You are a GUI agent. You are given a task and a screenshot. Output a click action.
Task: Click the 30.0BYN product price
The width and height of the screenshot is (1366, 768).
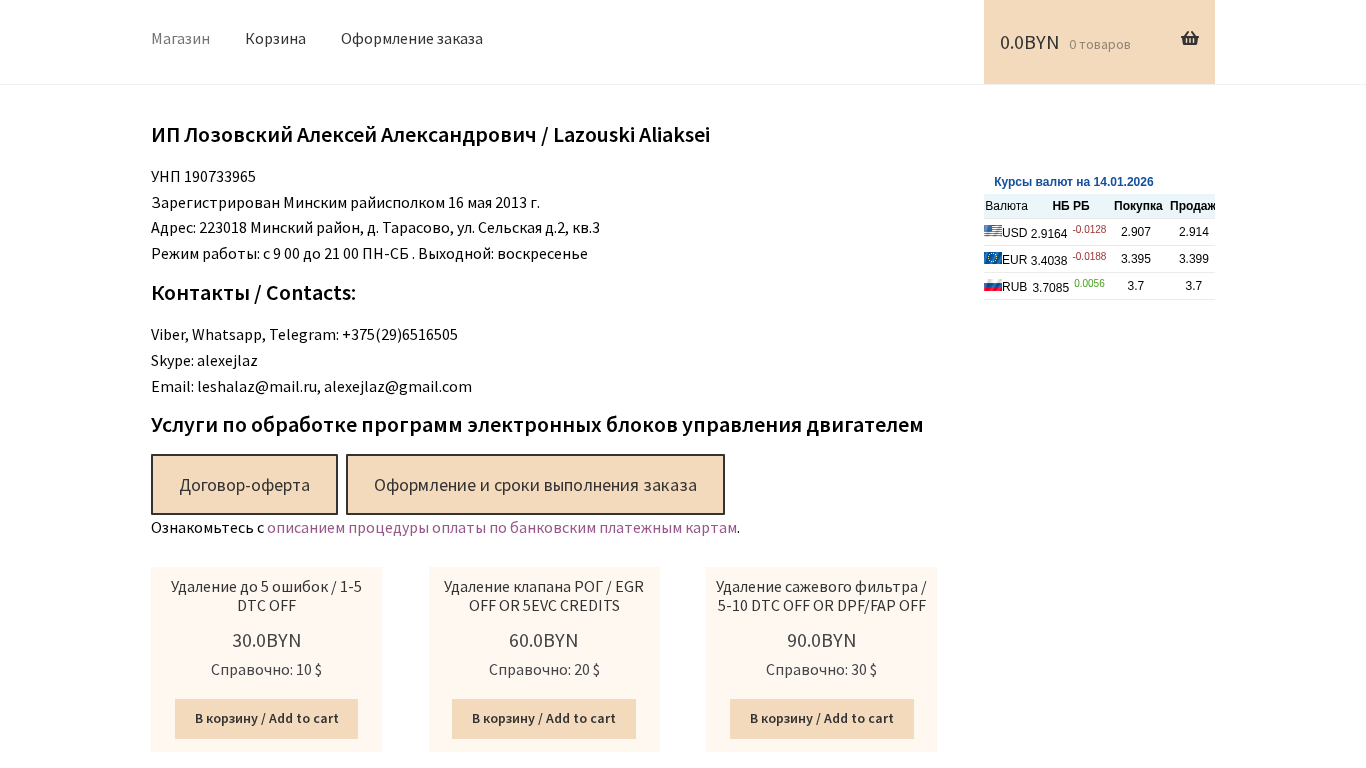(x=266, y=641)
